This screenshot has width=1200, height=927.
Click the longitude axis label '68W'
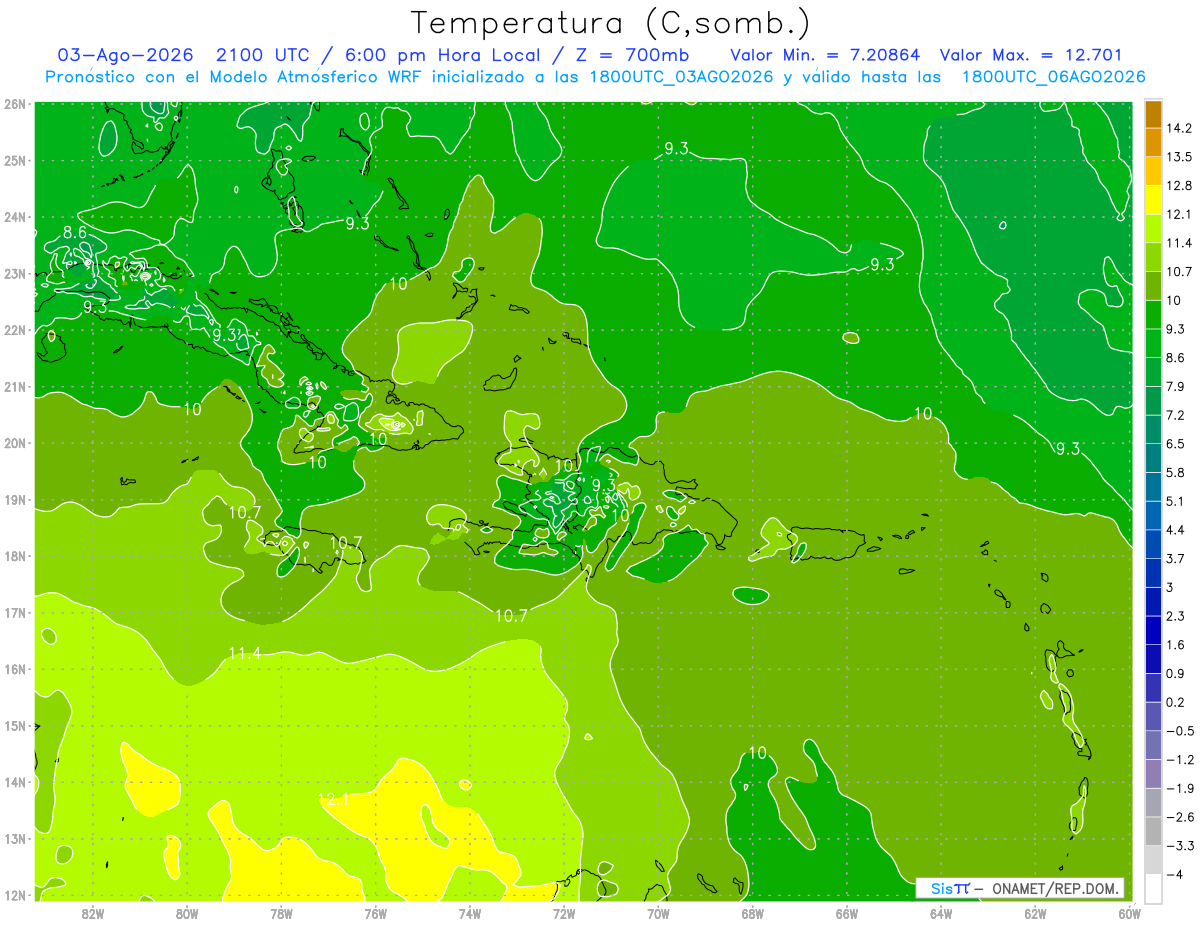pyautogui.click(x=753, y=912)
